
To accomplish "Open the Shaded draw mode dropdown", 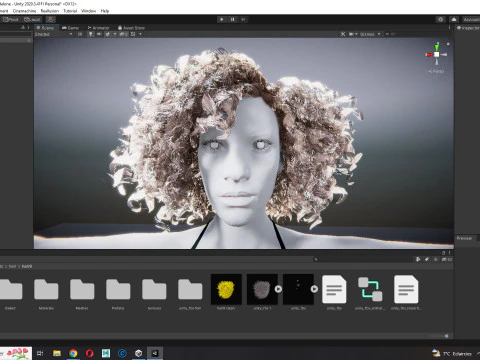I will click(53, 34).
